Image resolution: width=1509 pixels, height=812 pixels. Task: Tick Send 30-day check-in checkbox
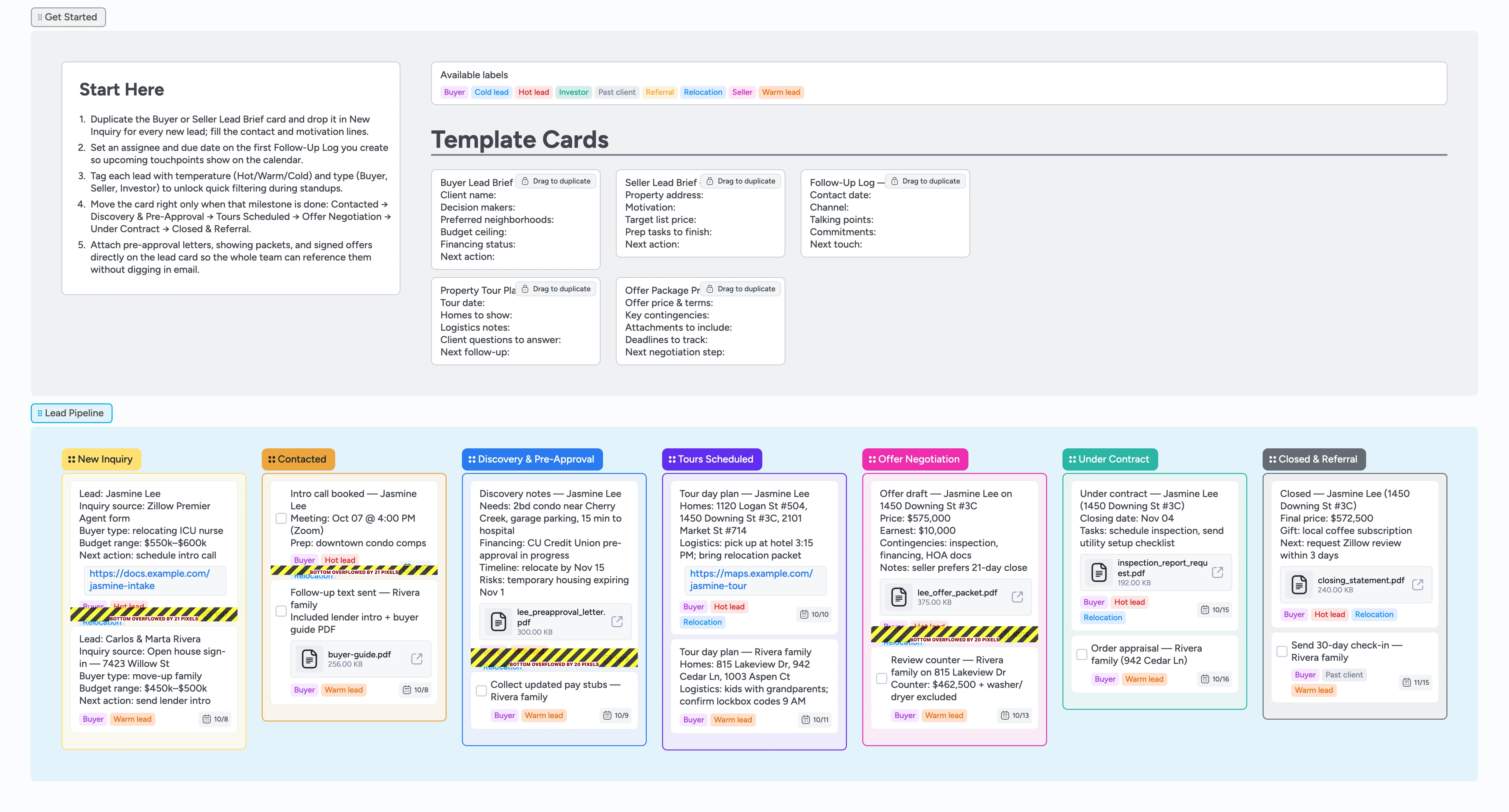pyautogui.click(x=1282, y=651)
